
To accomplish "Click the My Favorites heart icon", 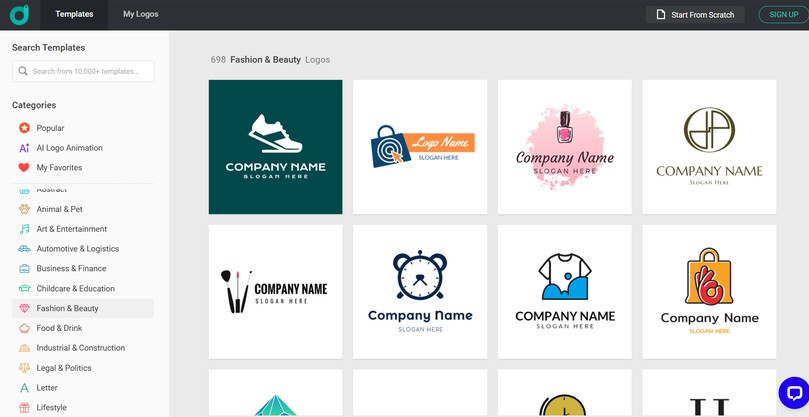I will click(24, 168).
